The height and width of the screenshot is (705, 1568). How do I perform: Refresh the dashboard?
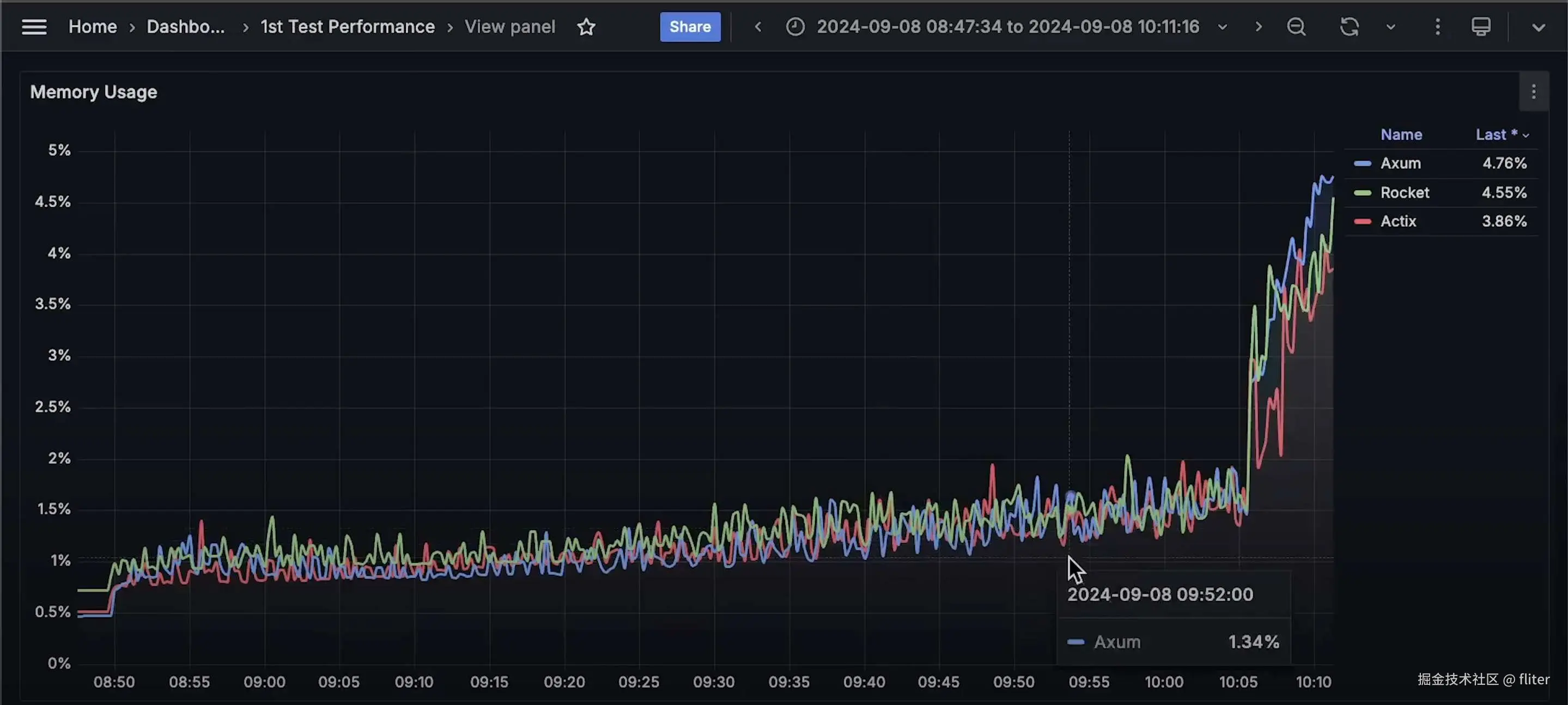1349,27
